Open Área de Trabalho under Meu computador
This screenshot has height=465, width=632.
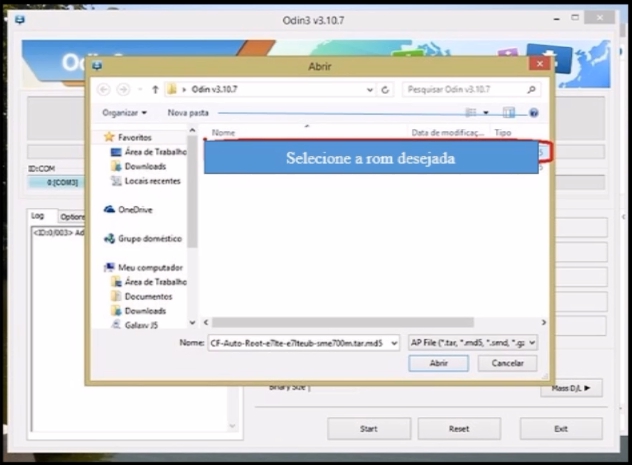click(156, 282)
